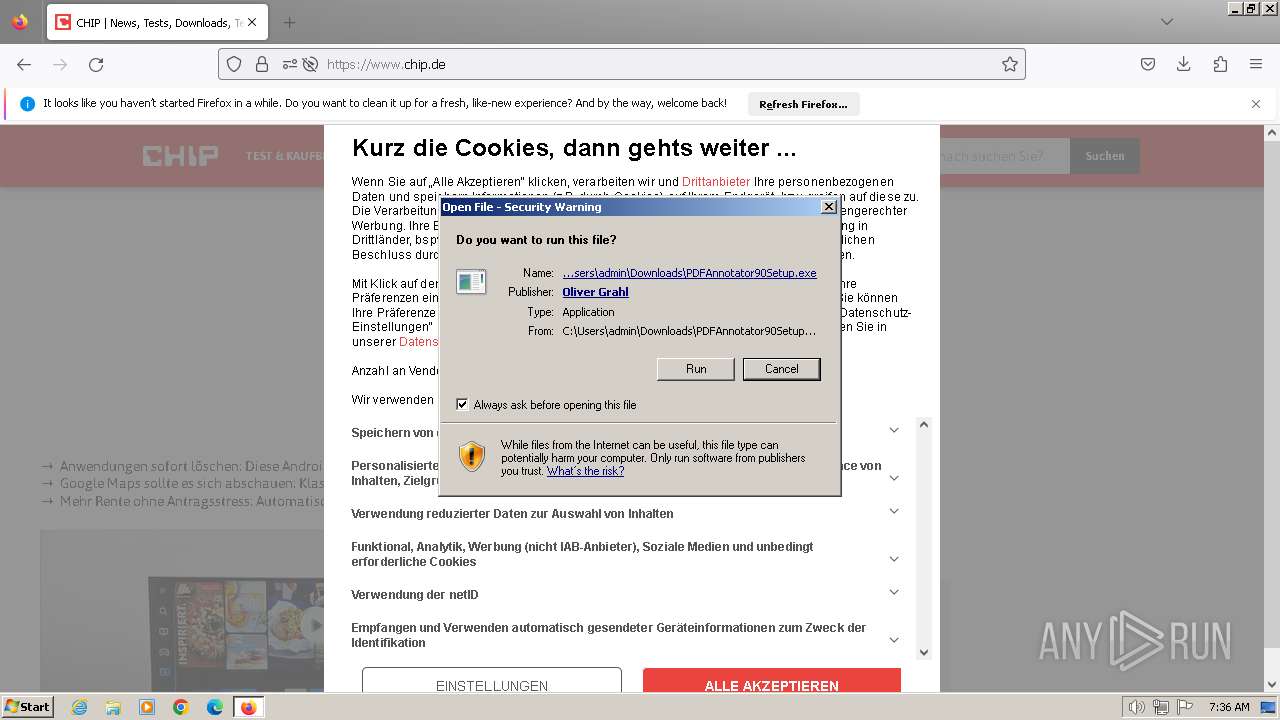
Task: Close the CHIP tab
Action: click(x=252, y=22)
